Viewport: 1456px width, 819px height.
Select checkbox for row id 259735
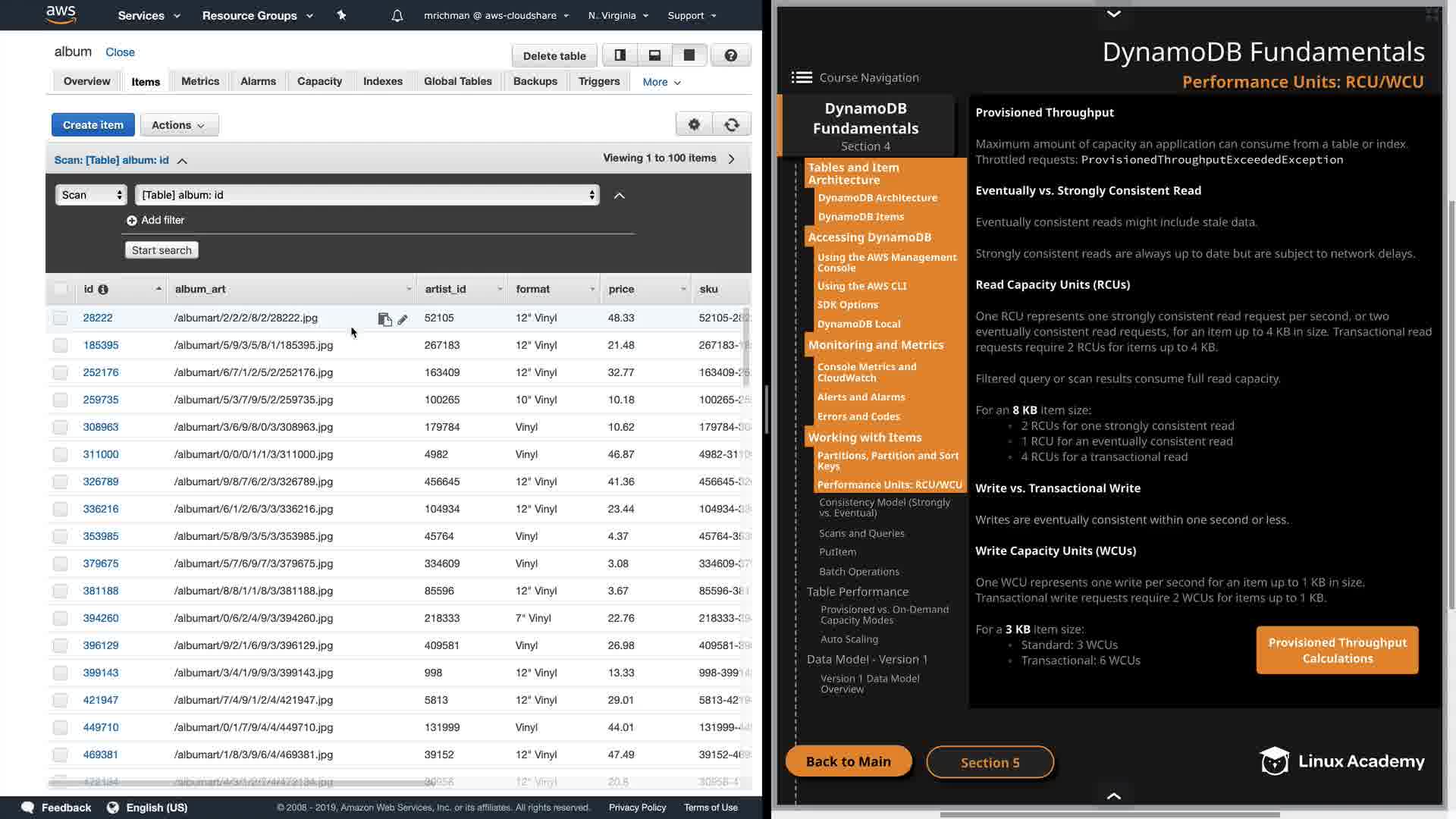61,400
